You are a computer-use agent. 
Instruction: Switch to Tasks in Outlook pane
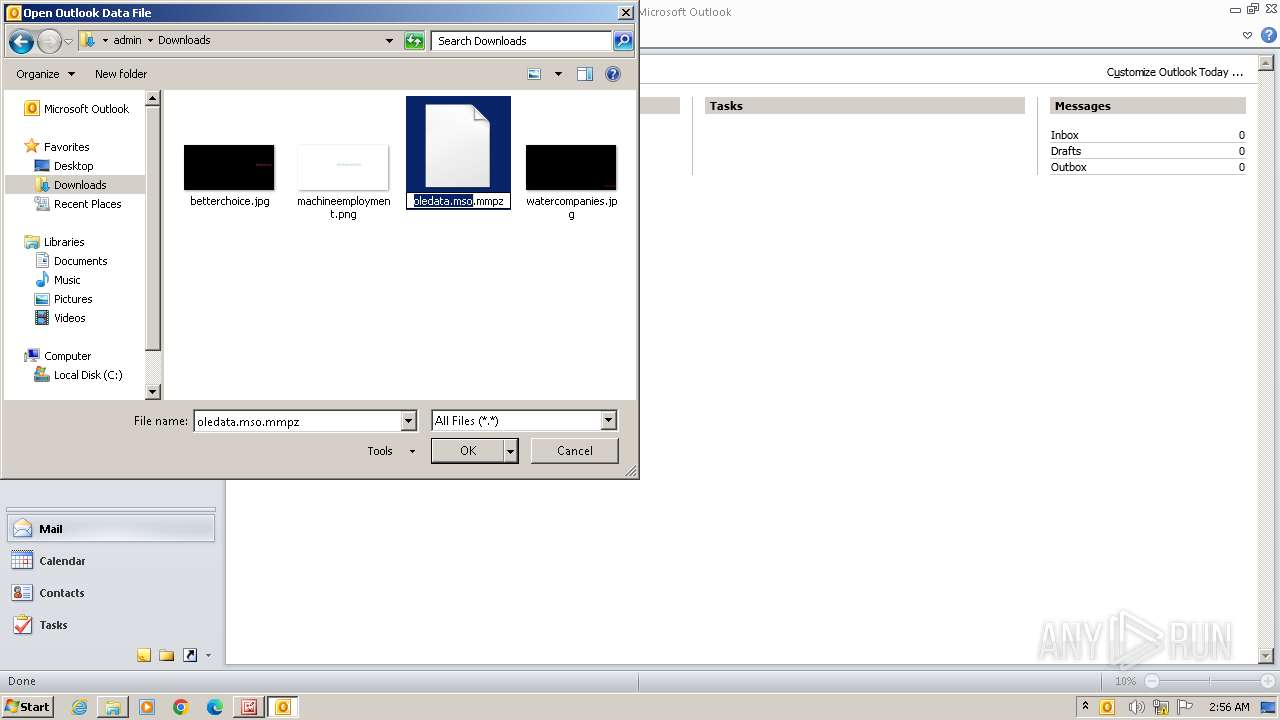coord(111,625)
